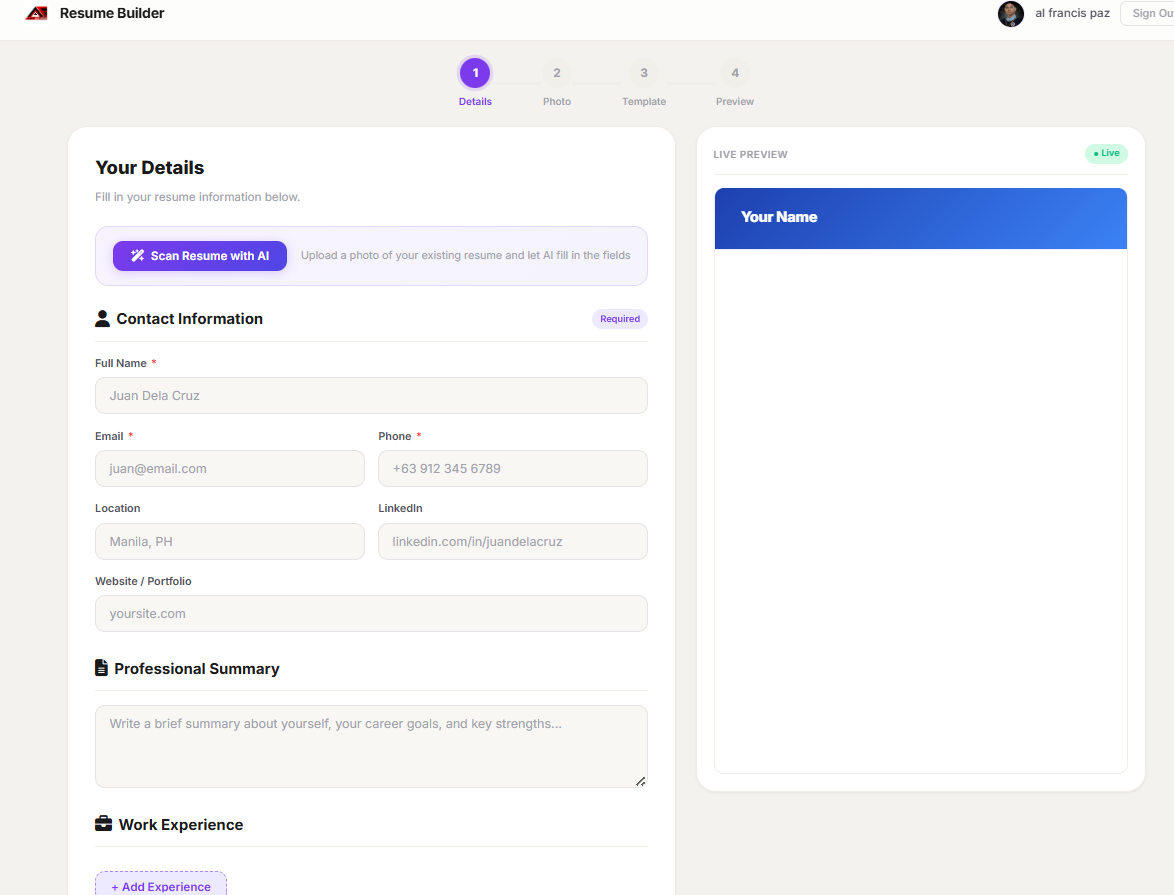Click the Professional Summary heading text
This screenshot has height=895, width=1174.
click(x=197, y=669)
